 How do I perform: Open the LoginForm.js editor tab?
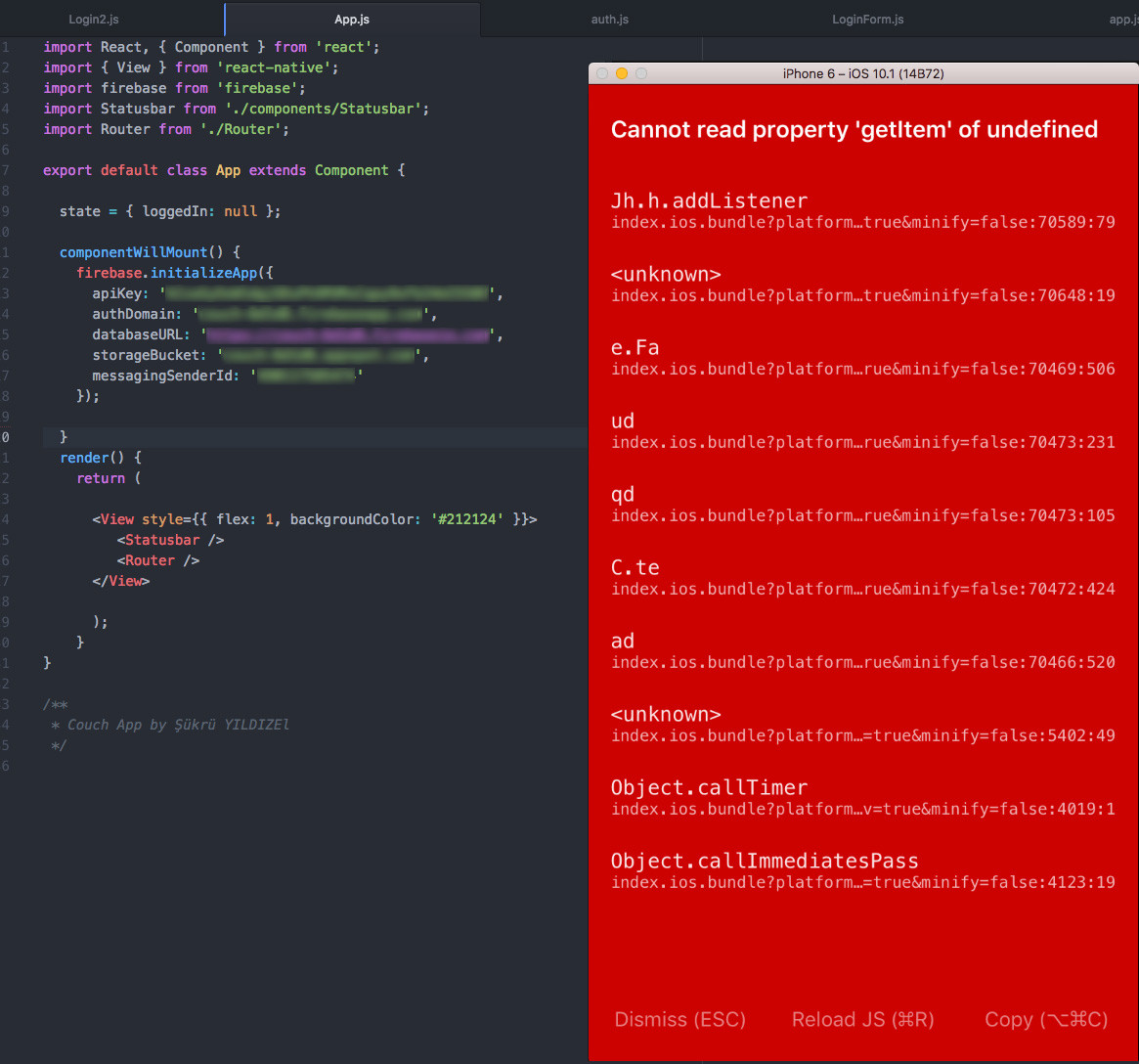(x=867, y=20)
